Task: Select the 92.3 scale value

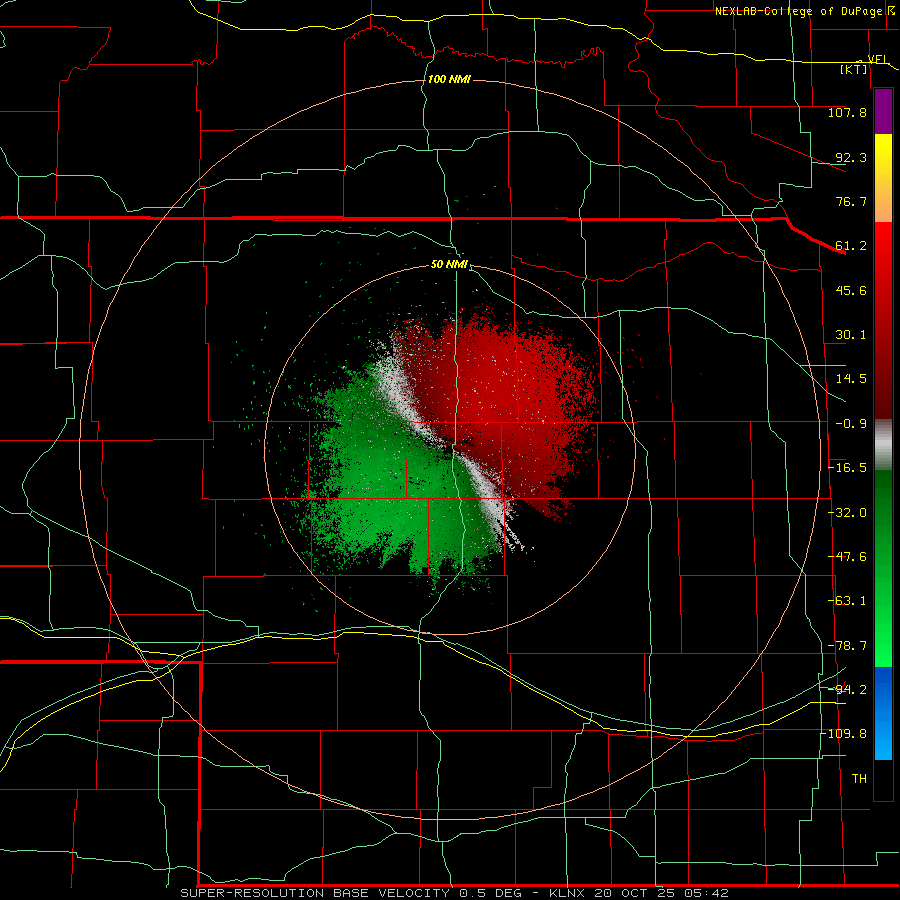Action: coord(851,157)
